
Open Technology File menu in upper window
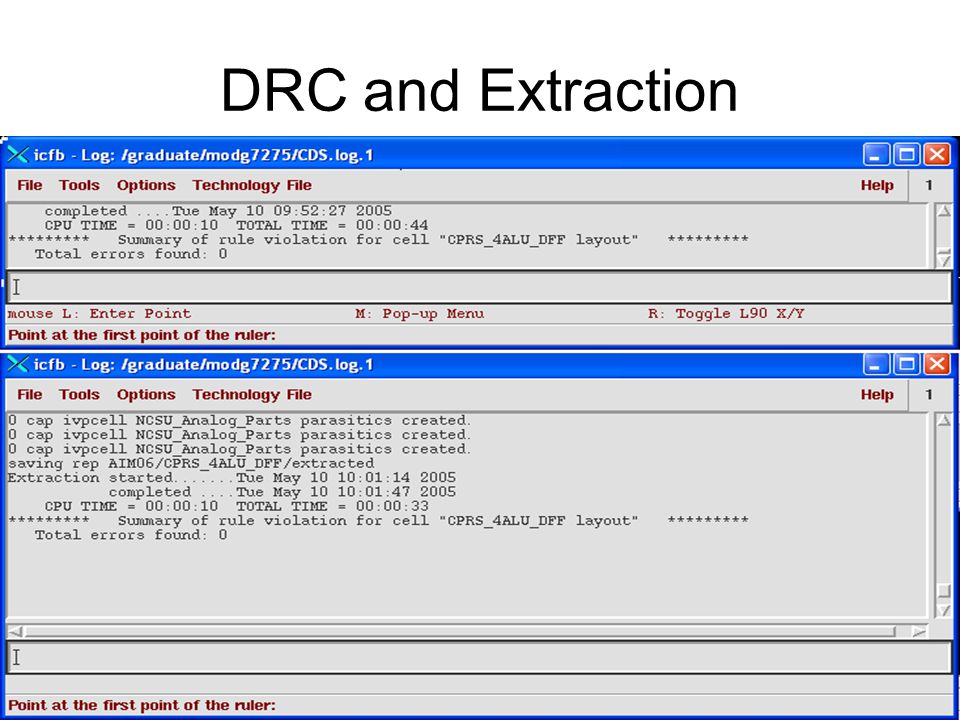point(252,186)
